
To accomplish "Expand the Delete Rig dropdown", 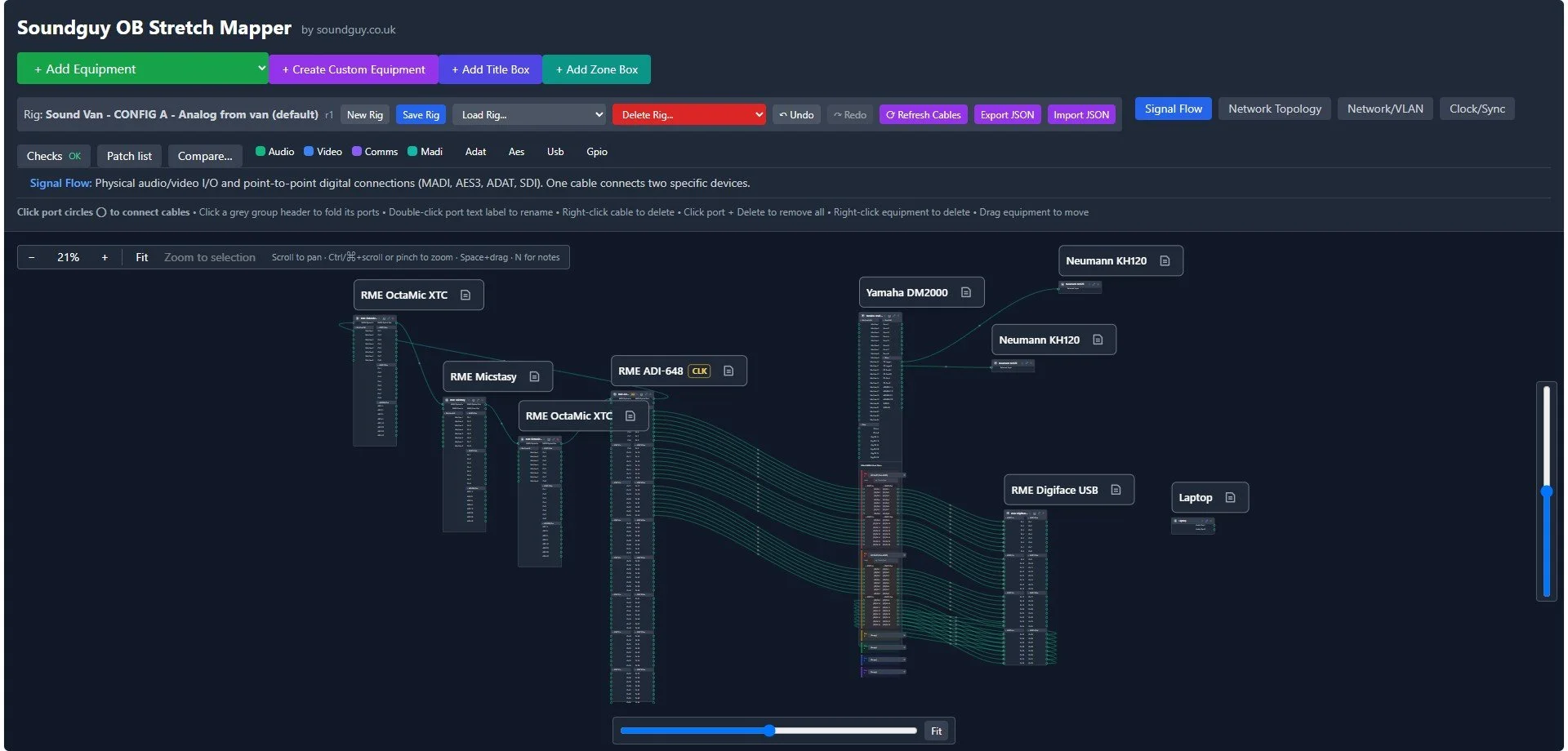I will pyautogui.click(x=689, y=114).
